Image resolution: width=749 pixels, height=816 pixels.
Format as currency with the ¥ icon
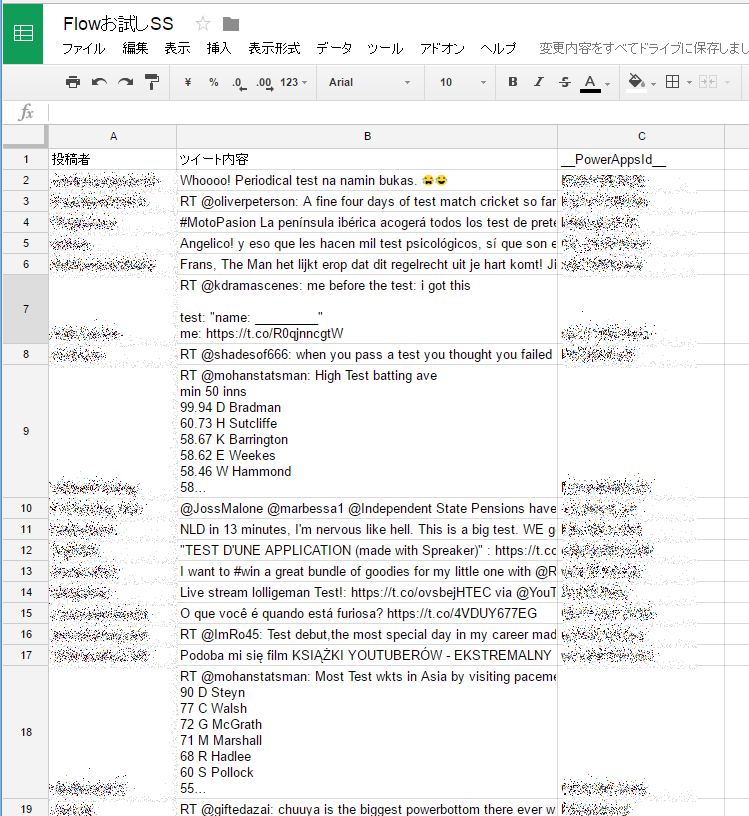coord(188,82)
